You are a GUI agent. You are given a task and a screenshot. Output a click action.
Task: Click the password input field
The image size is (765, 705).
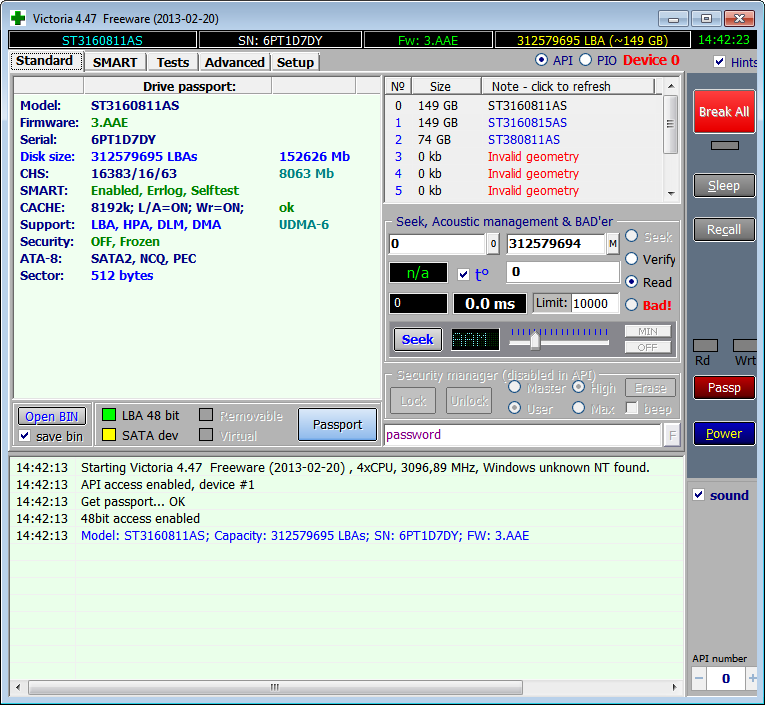(523, 435)
